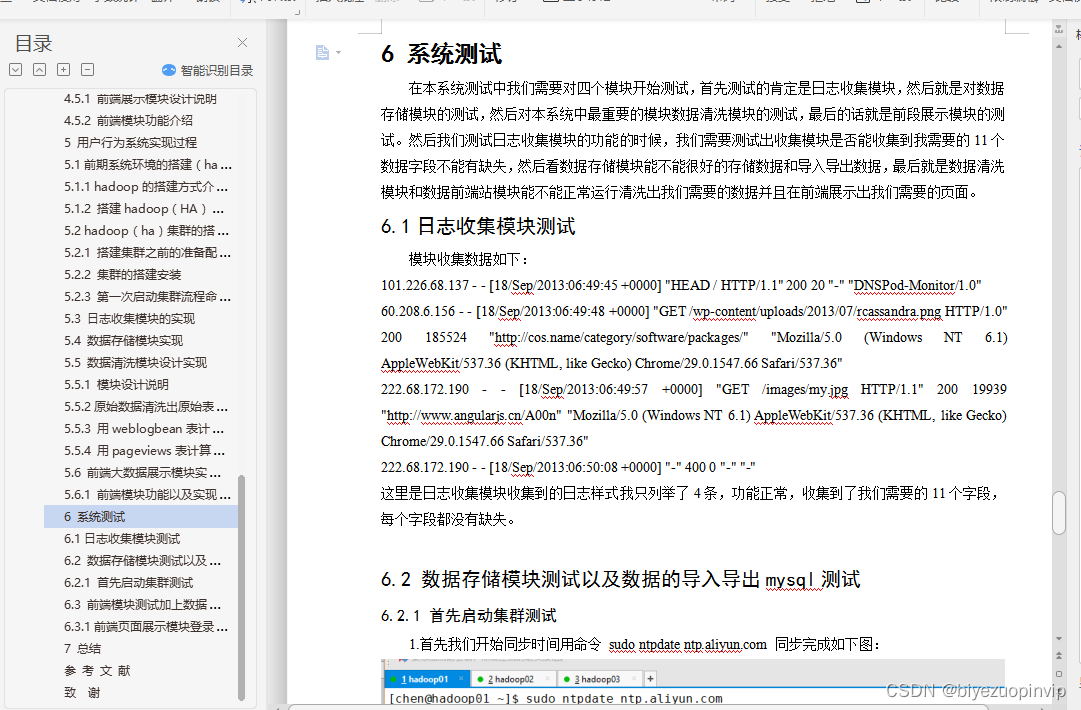Image resolution: width=1081 pixels, height=710 pixels.
Task: Click the previous page double-arrow button
Action: 1059,656
